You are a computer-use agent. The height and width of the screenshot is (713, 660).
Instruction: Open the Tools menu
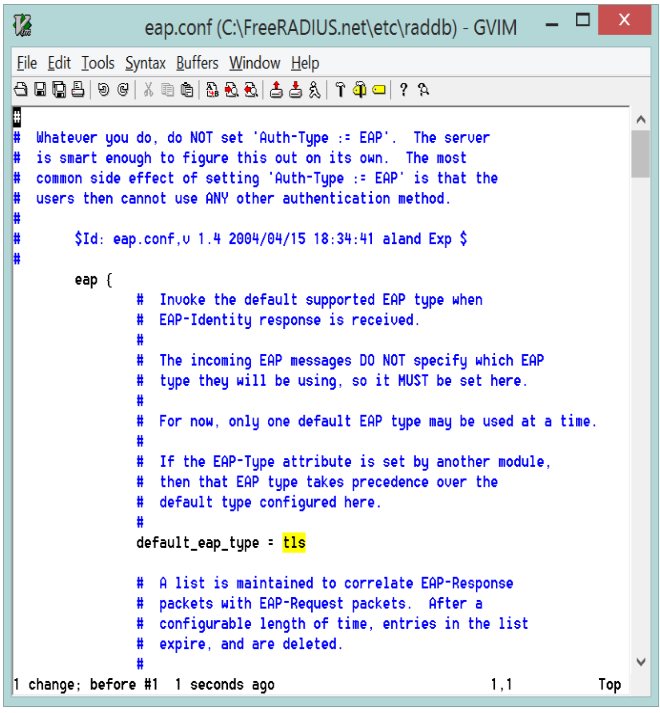[x=98, y=63]
